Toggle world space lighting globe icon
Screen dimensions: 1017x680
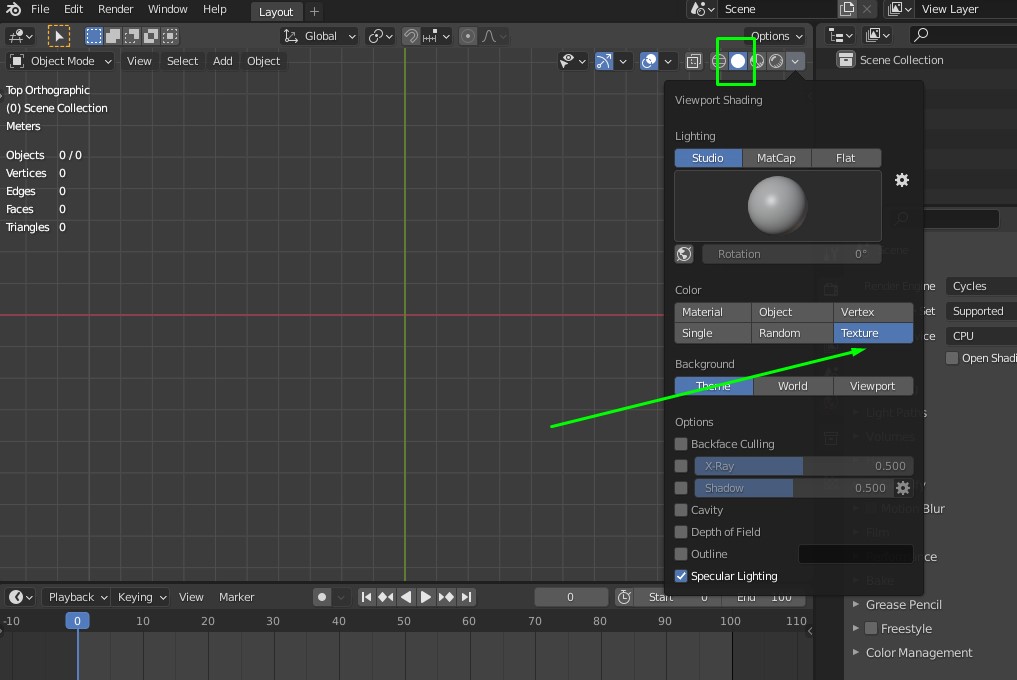point(684,254)
